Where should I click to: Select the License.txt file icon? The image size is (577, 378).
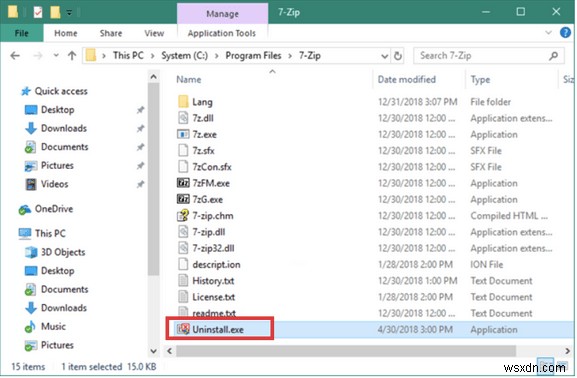(x=183, y=297)
